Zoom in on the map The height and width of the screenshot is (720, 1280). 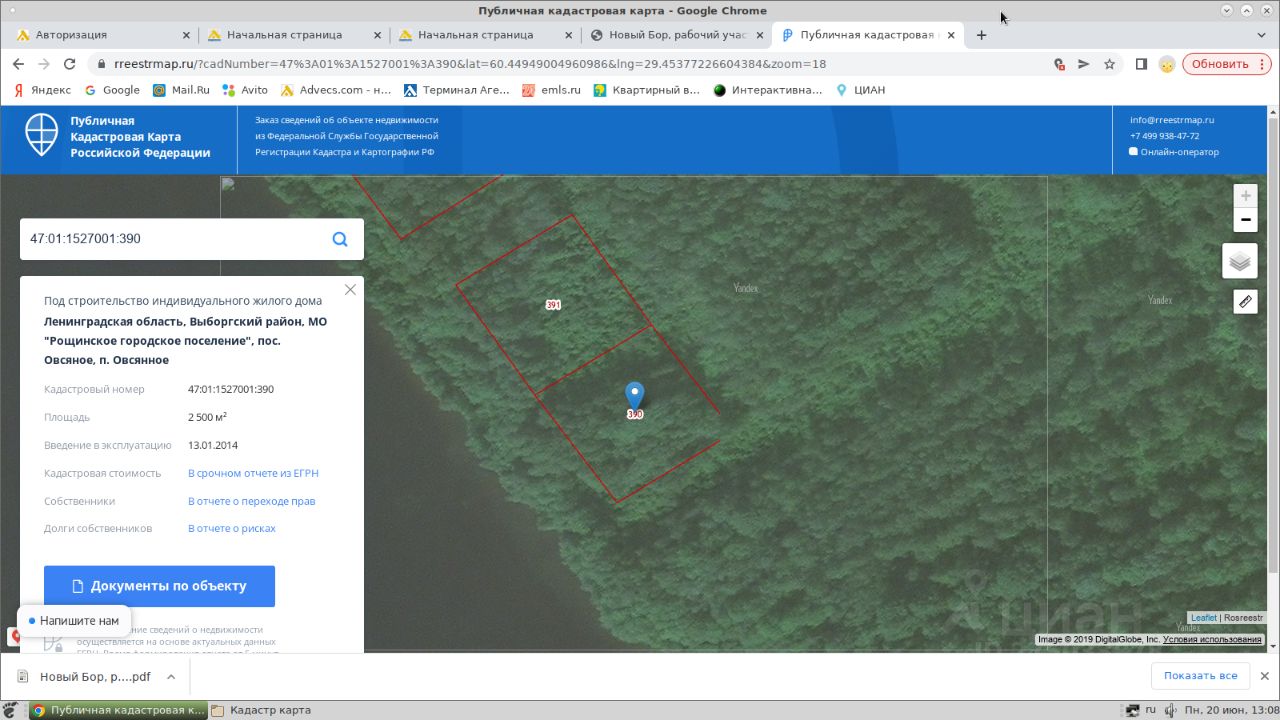[1245, 196]
